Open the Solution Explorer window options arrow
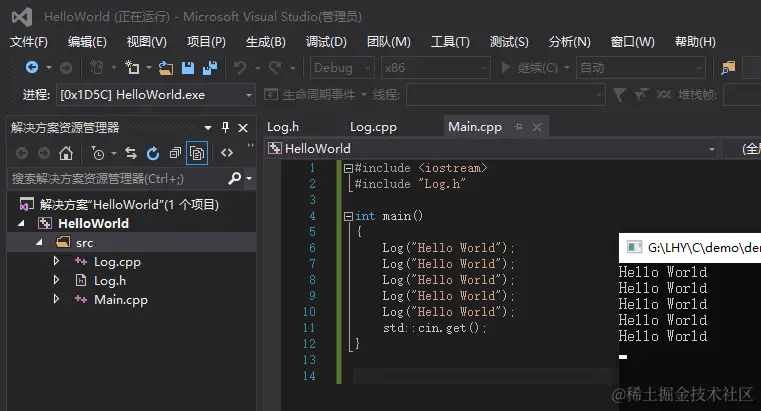Screen dimensions: 761x411 click(x=208, y=128)
